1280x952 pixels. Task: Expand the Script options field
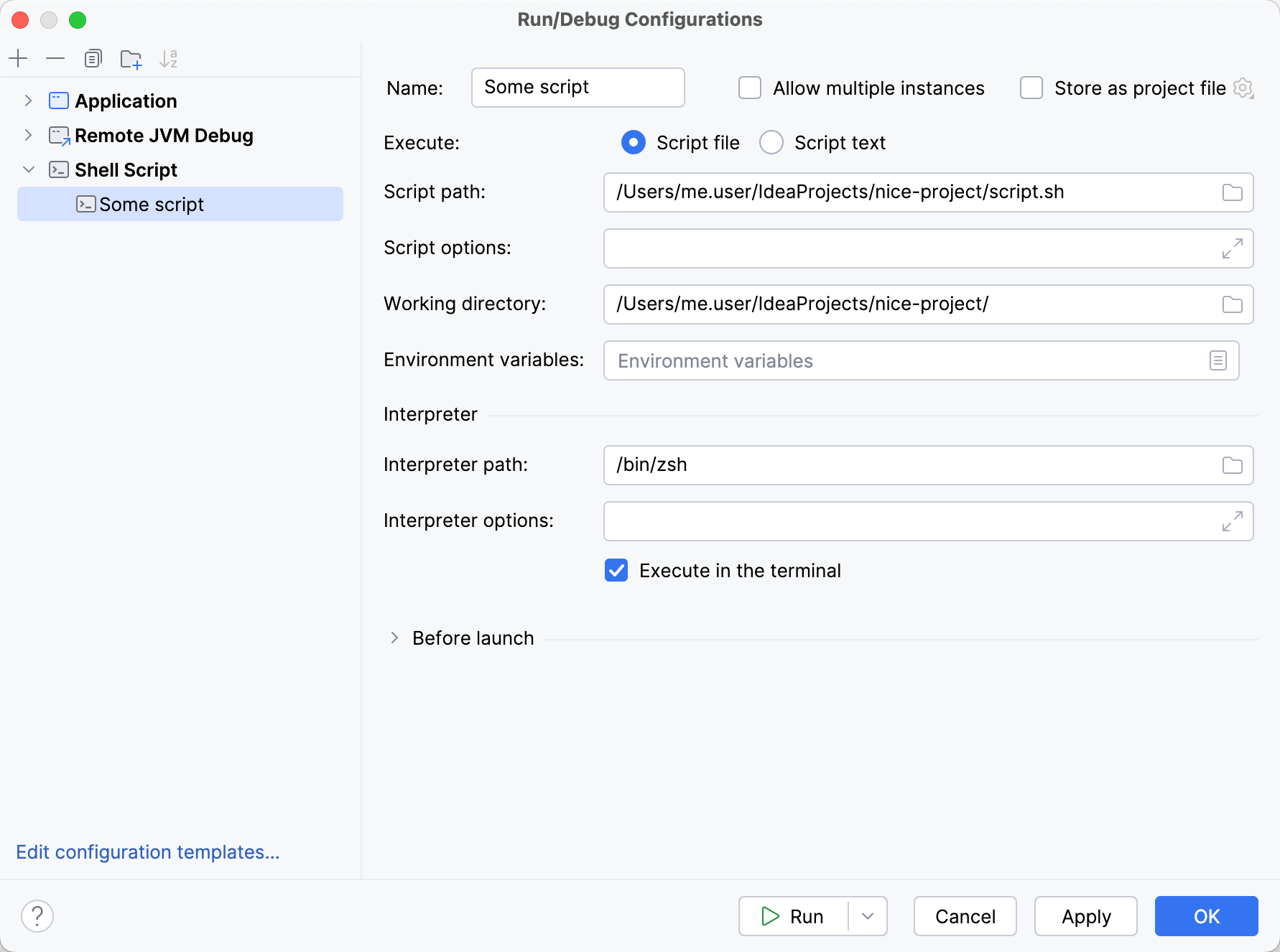tap(1232, 248)
